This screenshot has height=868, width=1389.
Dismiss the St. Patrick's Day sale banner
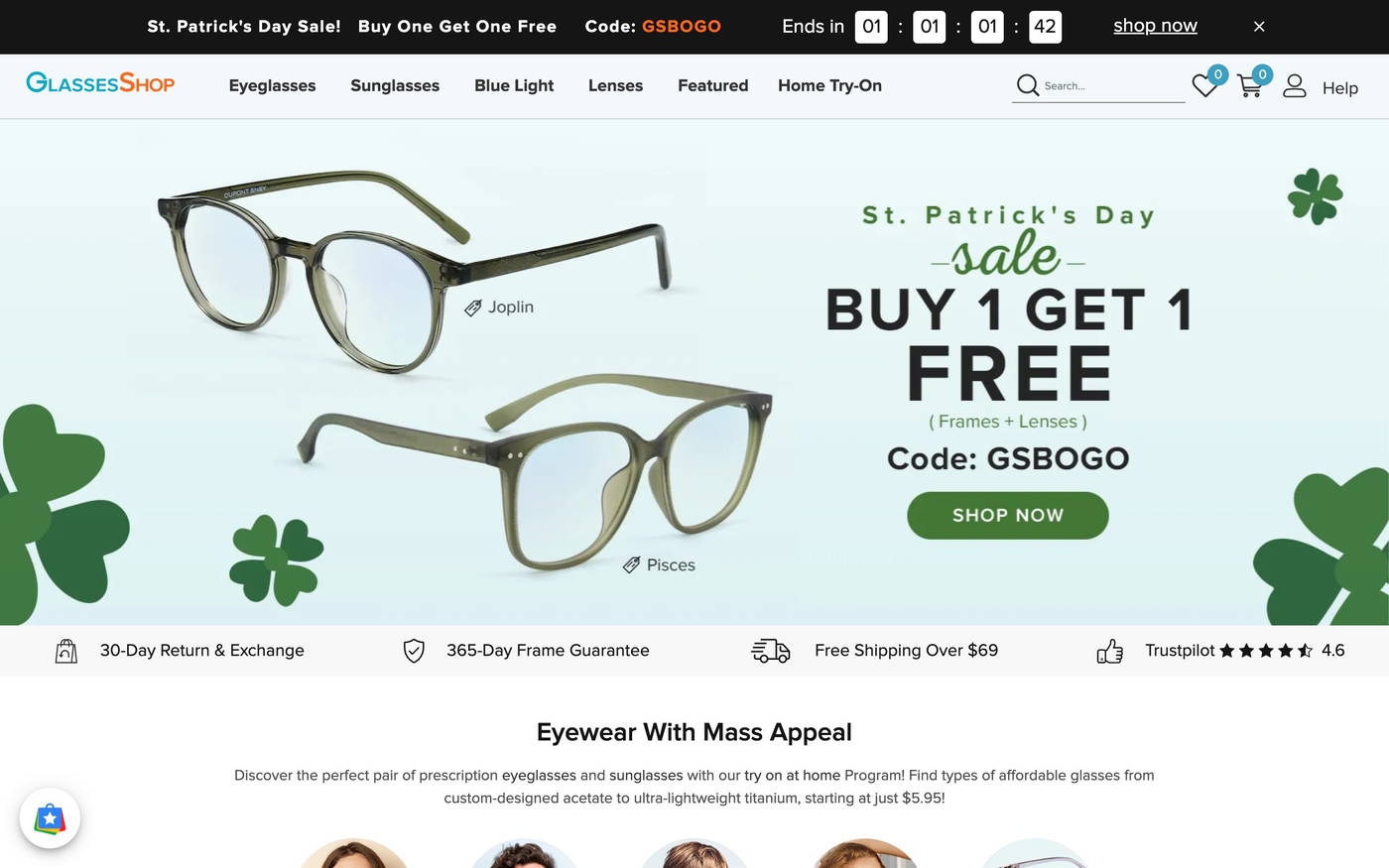pyautogui.click(x=1258, y=26)
